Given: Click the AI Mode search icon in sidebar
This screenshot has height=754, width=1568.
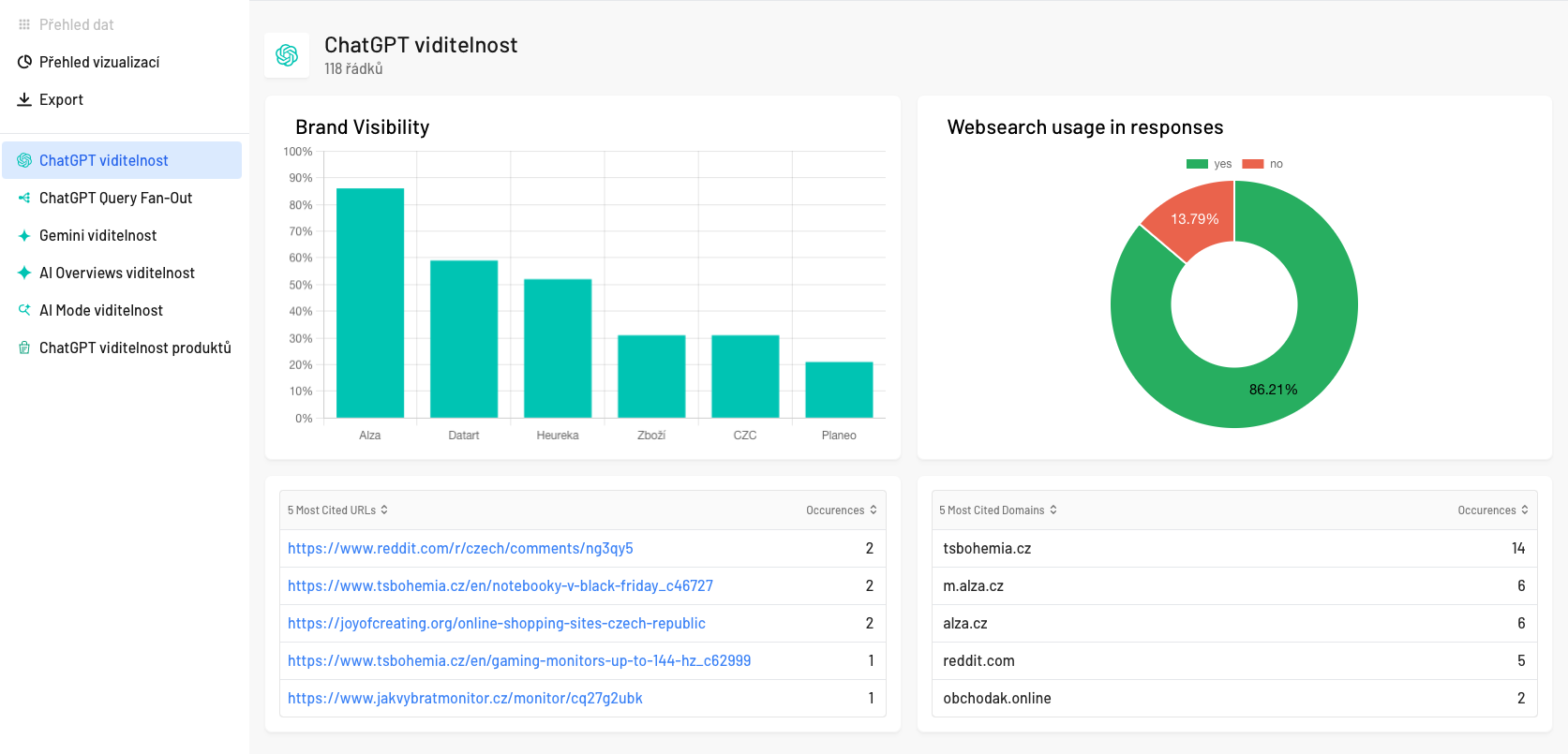Looking at the screenshot, I should [x=24, y=310].
